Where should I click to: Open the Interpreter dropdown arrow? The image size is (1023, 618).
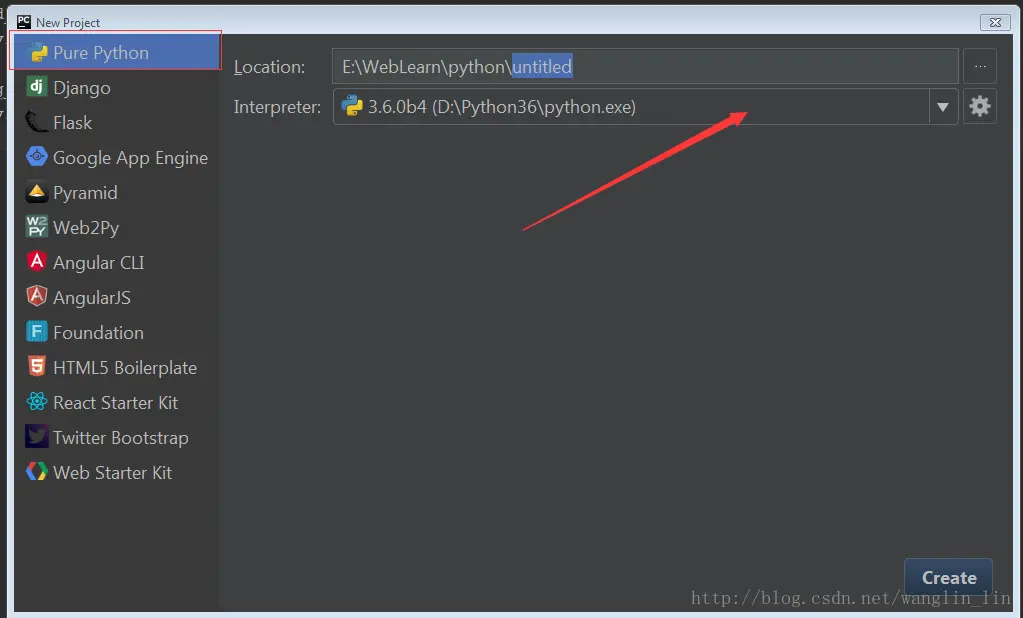click(x=943, y=106)
